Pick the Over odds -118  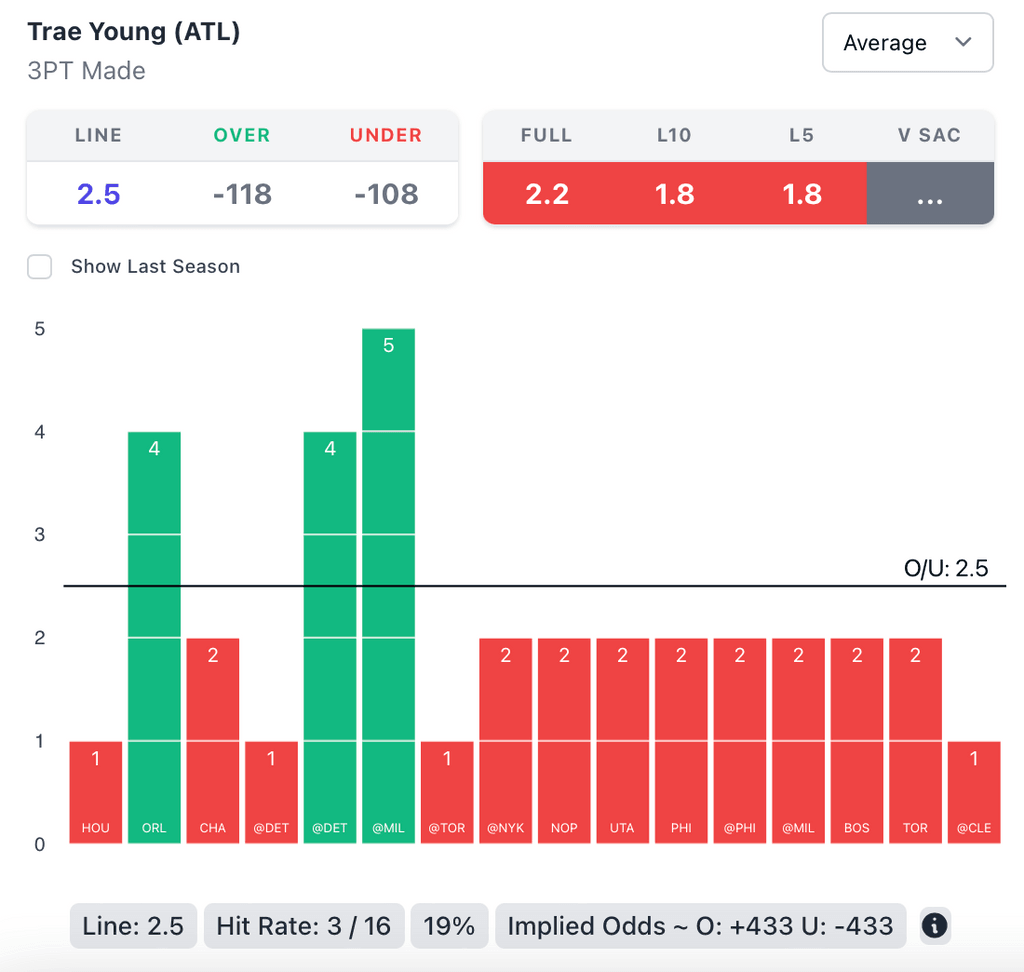[242, 194]
